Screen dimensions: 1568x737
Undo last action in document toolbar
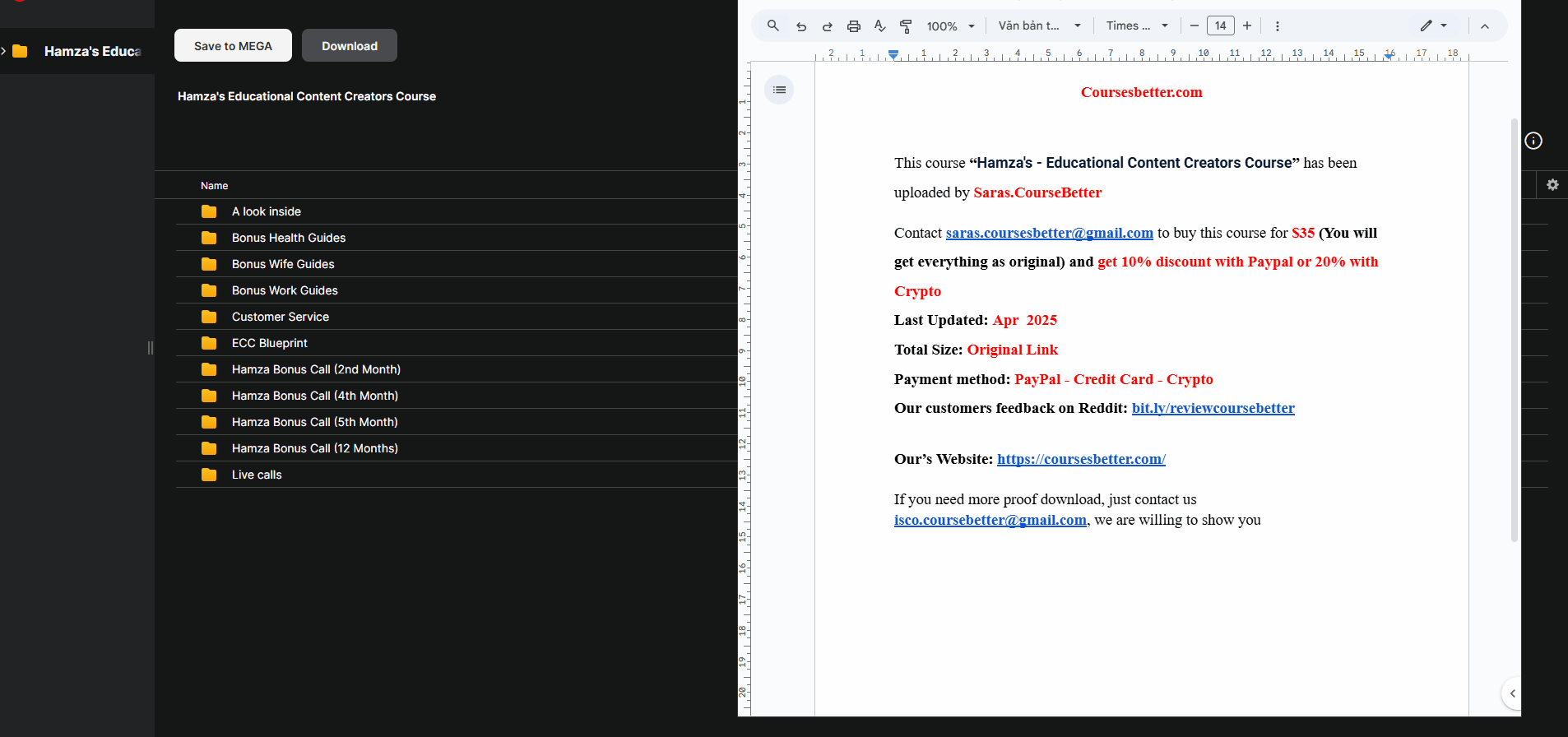[x=800, y=26]
